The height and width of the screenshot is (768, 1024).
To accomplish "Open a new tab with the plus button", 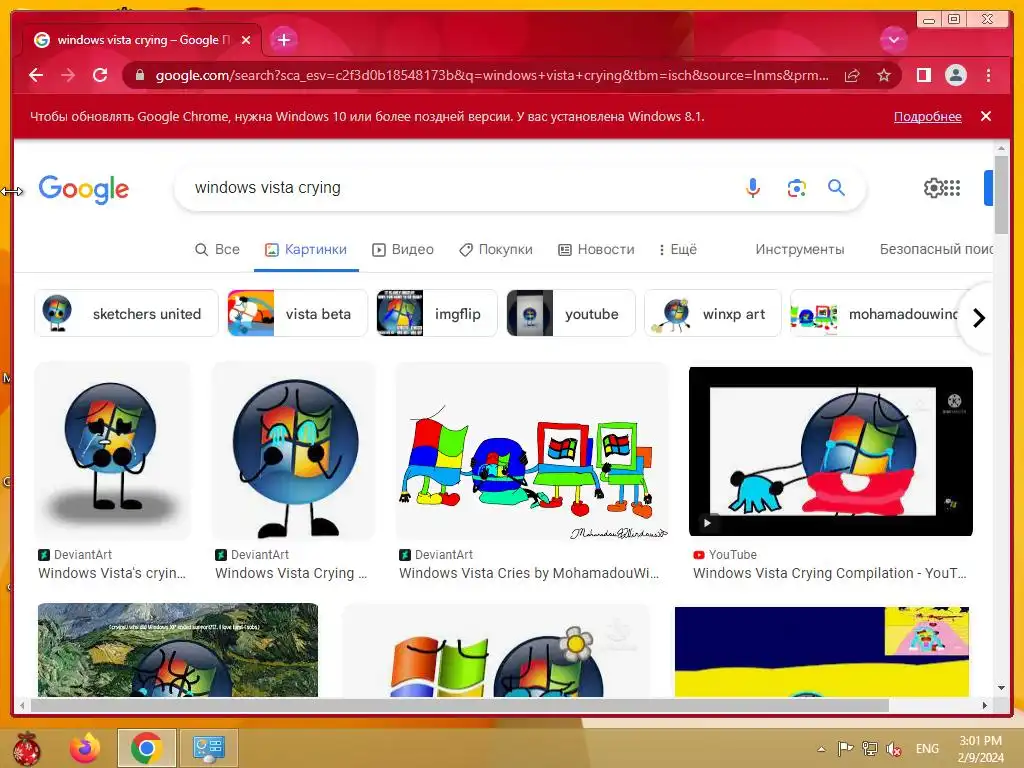I will (x=283, y=40).
